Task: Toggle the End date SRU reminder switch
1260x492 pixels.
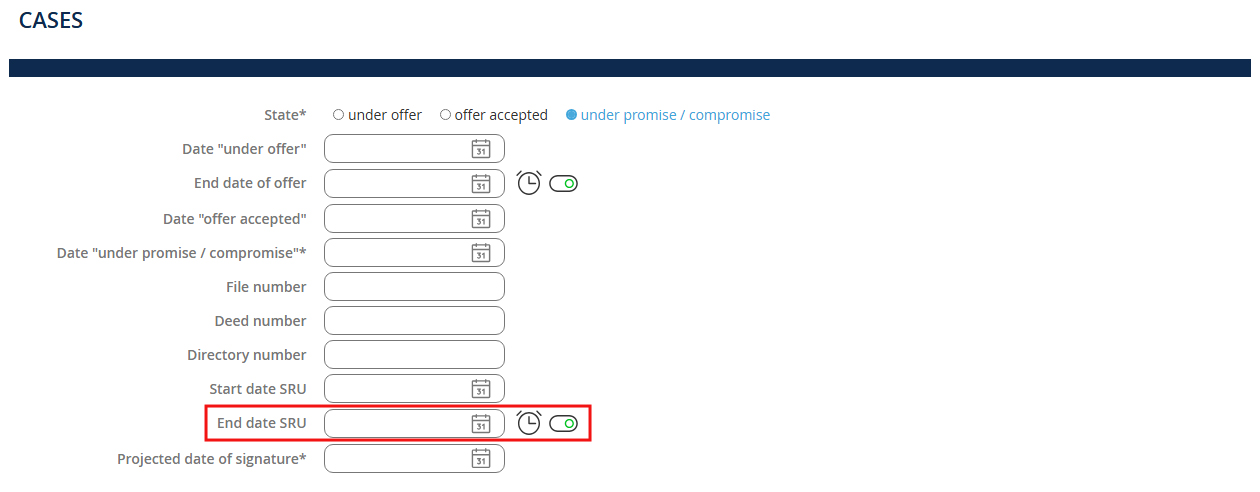Action: pyautogui.click(x=564, y=424)
